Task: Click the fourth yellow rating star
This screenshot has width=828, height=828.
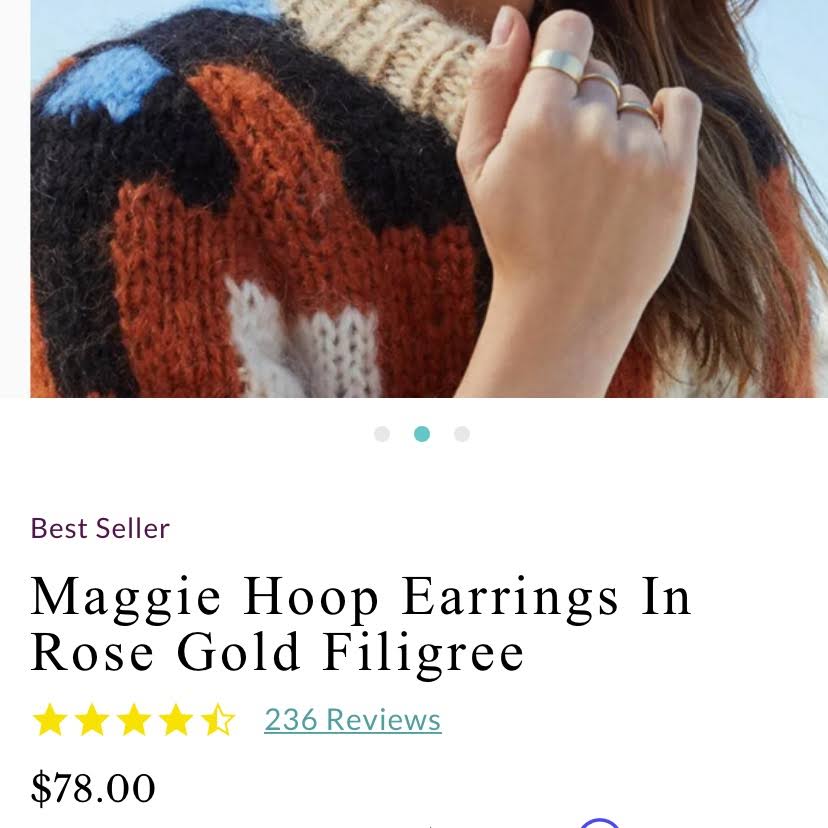Action: click(176, 720)
